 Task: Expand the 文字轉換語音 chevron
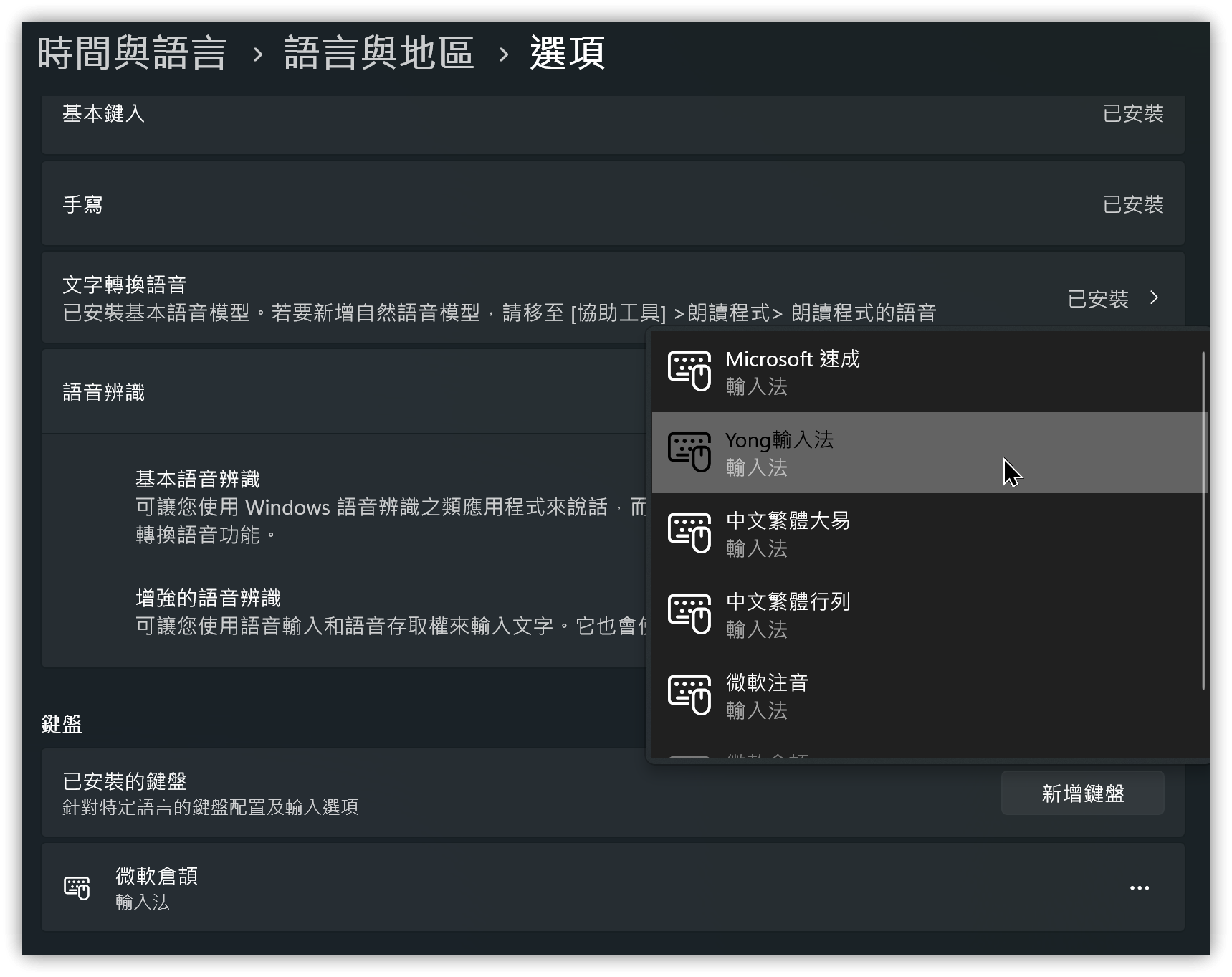pyautogui.click(x=1154, y=297)
